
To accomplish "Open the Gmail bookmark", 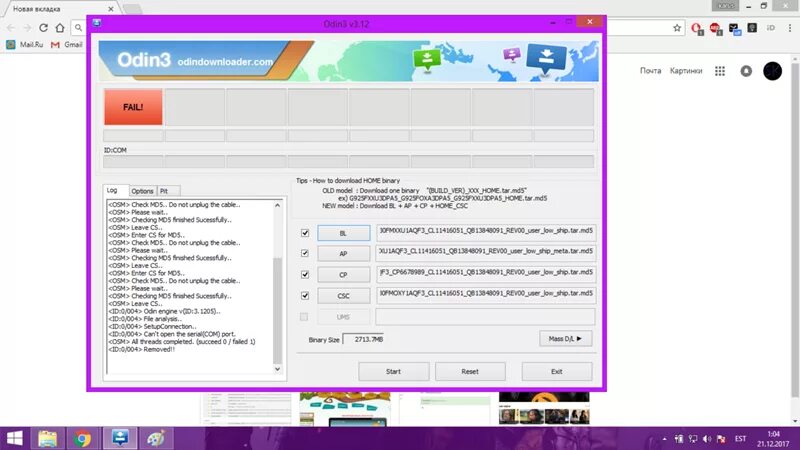I will click(x=67, y=44).
